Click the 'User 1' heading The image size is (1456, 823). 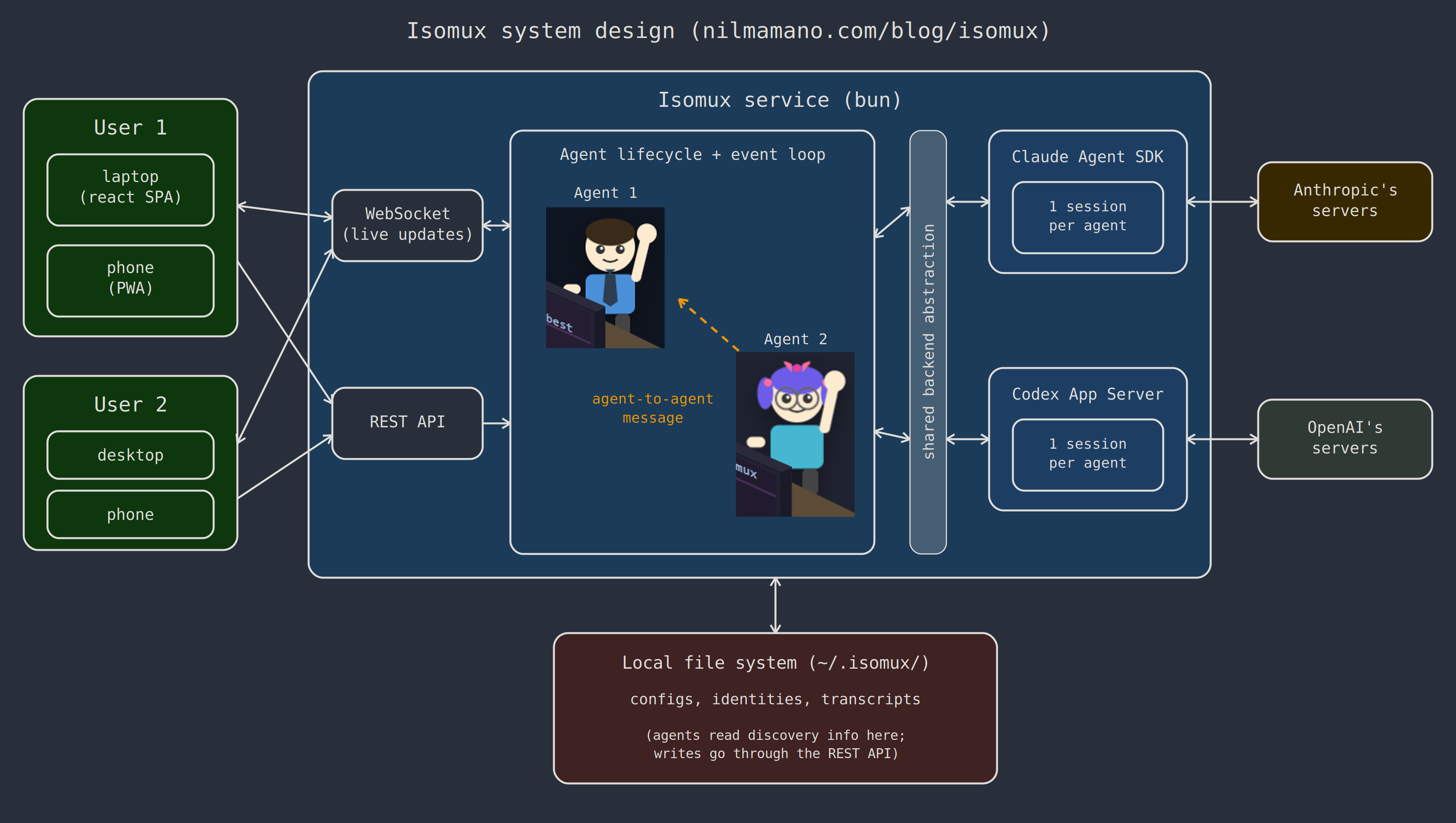131,128
